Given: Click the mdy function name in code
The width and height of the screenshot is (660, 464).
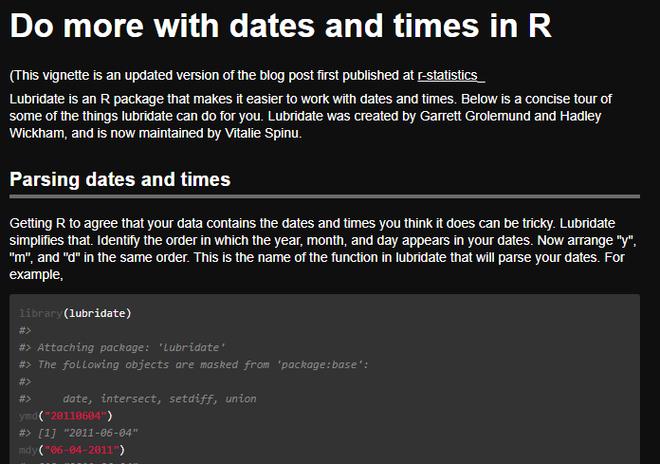Looking at the screenshot, I should click(x=28, y=450).
